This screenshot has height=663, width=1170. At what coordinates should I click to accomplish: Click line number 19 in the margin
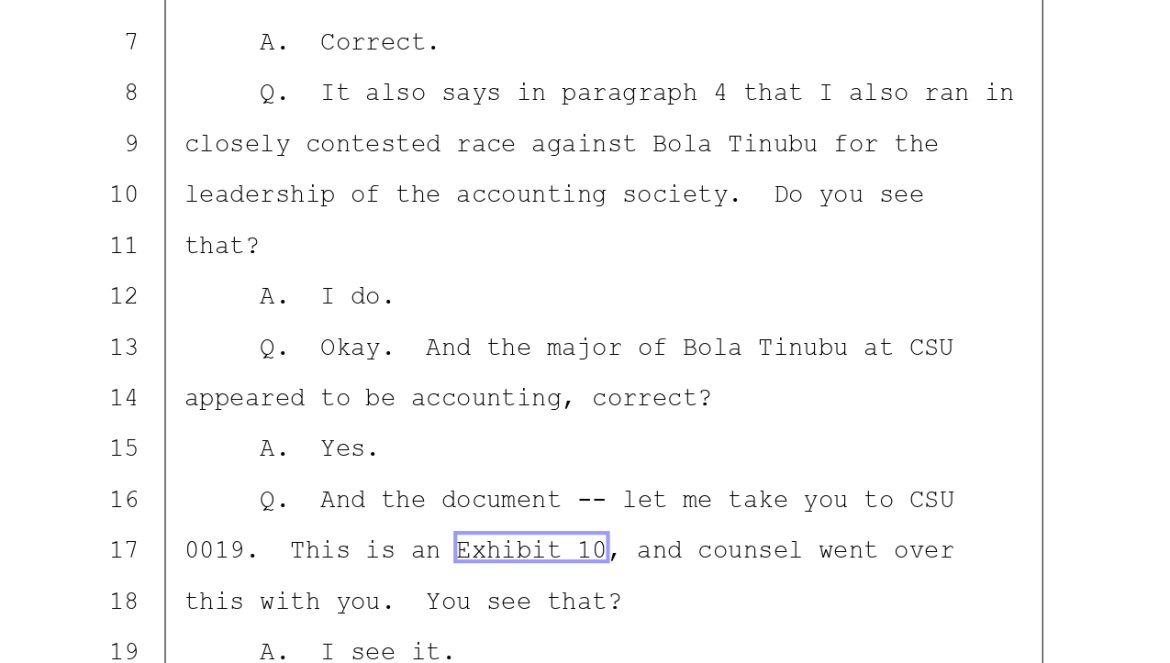click(x=124, y=652)
